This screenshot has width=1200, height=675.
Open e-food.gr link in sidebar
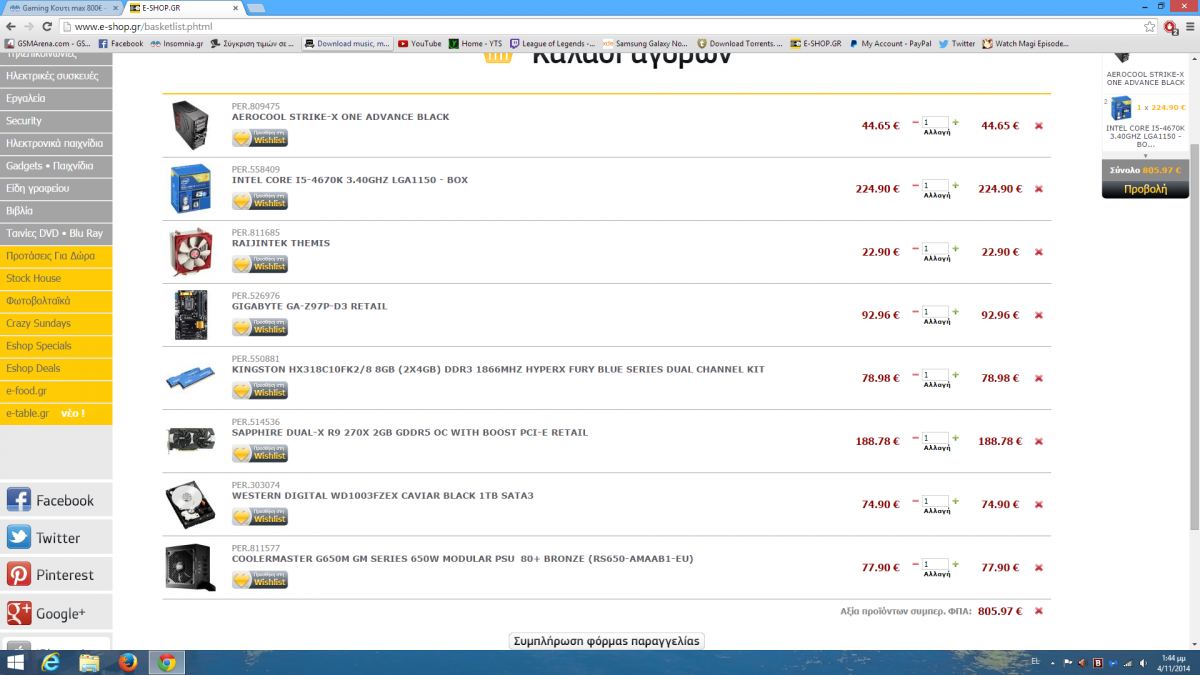point(56,391)
